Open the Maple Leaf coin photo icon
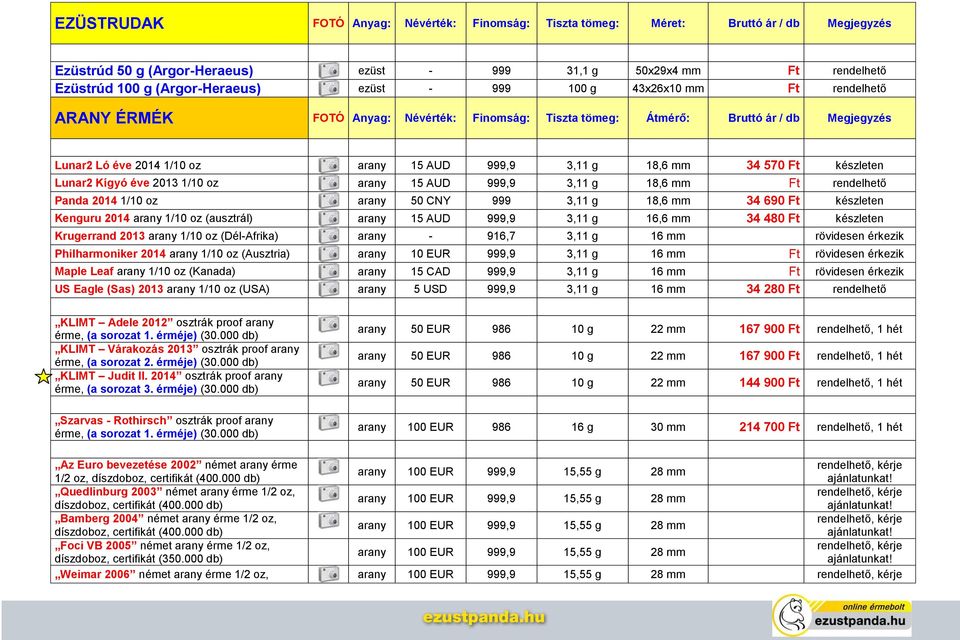Screen dimensions: 960x640 click(x=329, y=271)
